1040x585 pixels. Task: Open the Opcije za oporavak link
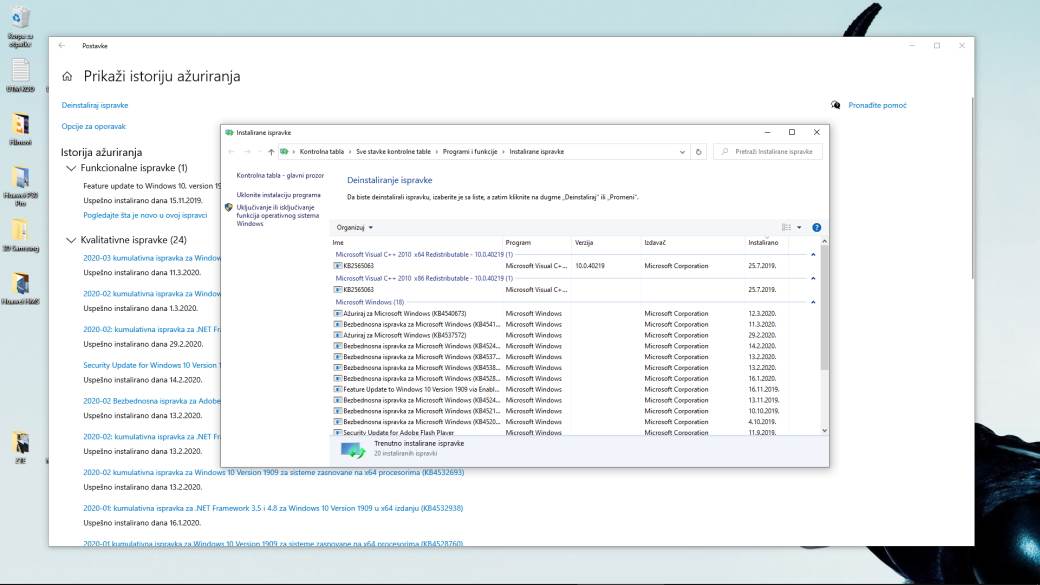[x=94, y=127]
